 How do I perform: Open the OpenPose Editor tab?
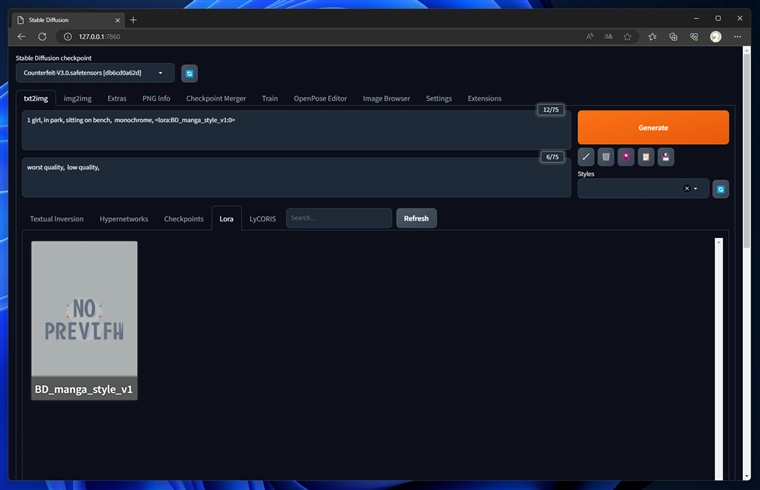coord(320,98)
